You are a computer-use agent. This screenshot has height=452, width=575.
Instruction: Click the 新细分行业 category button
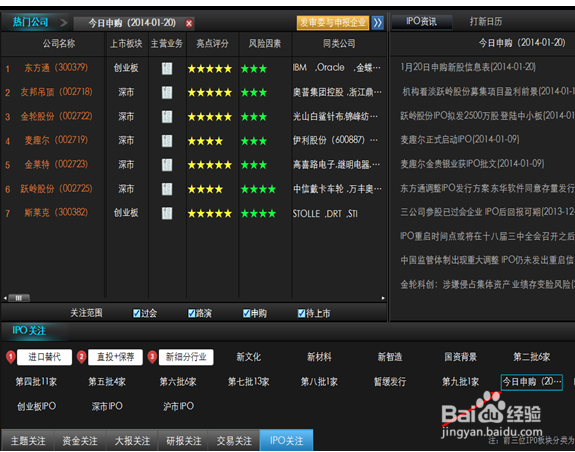point(186,357)
